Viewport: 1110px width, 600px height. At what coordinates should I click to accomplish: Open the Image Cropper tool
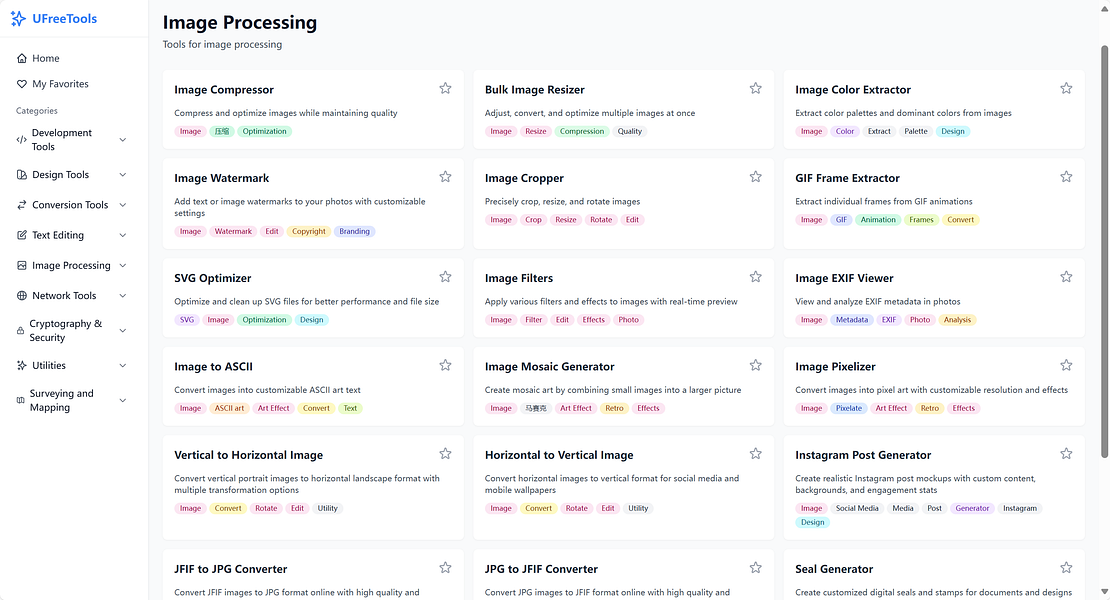[524, 178]
